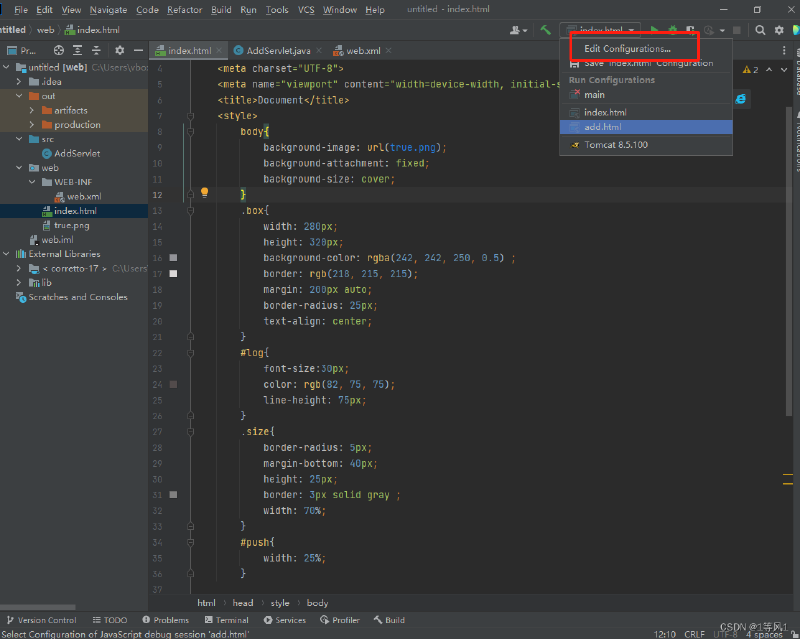Viewport: 800px width, 639px height.
Task: Close the AddServlet.java editor tab
Action: (x=319, y=50)
